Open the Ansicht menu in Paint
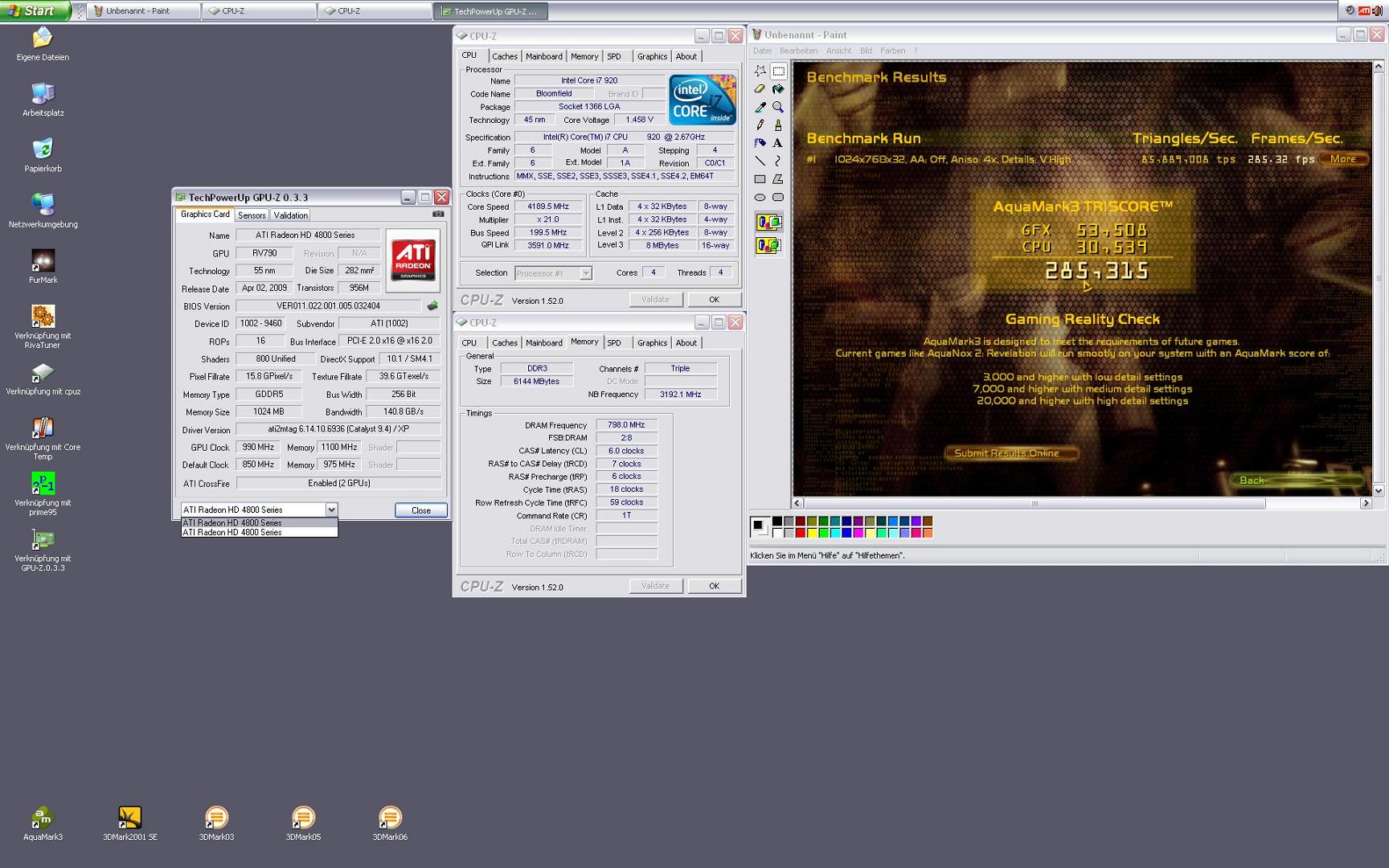This screenshot has width=1389, height=868. 838,51
